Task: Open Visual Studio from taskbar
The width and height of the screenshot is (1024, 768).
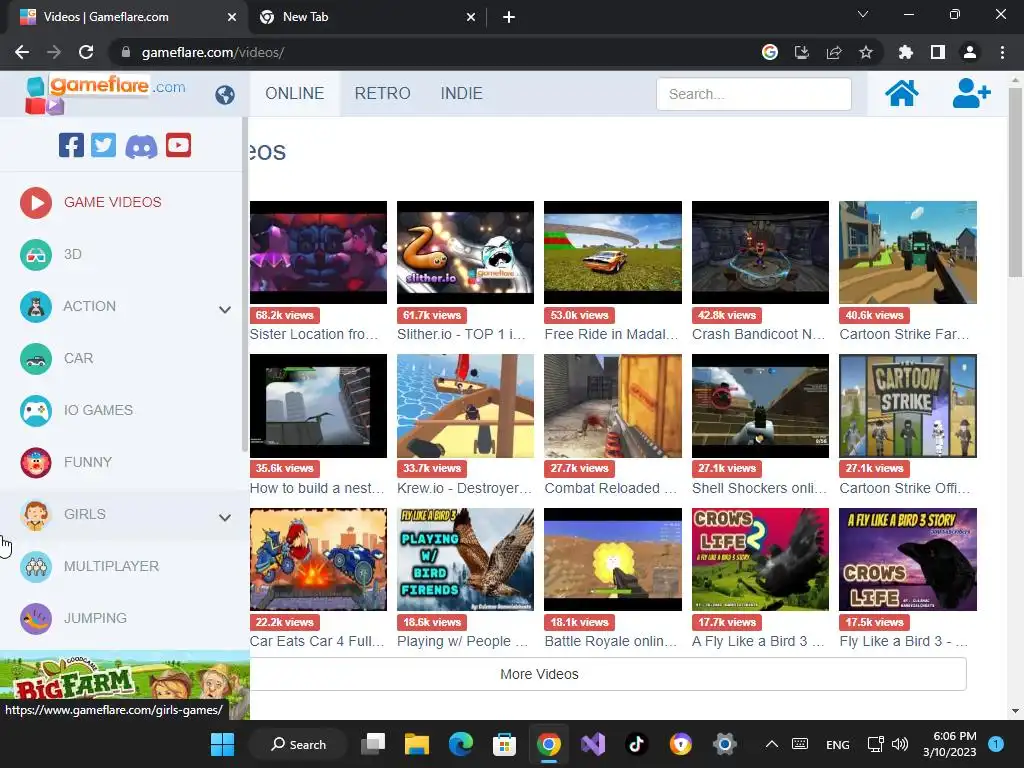Action: coord(593,744)
